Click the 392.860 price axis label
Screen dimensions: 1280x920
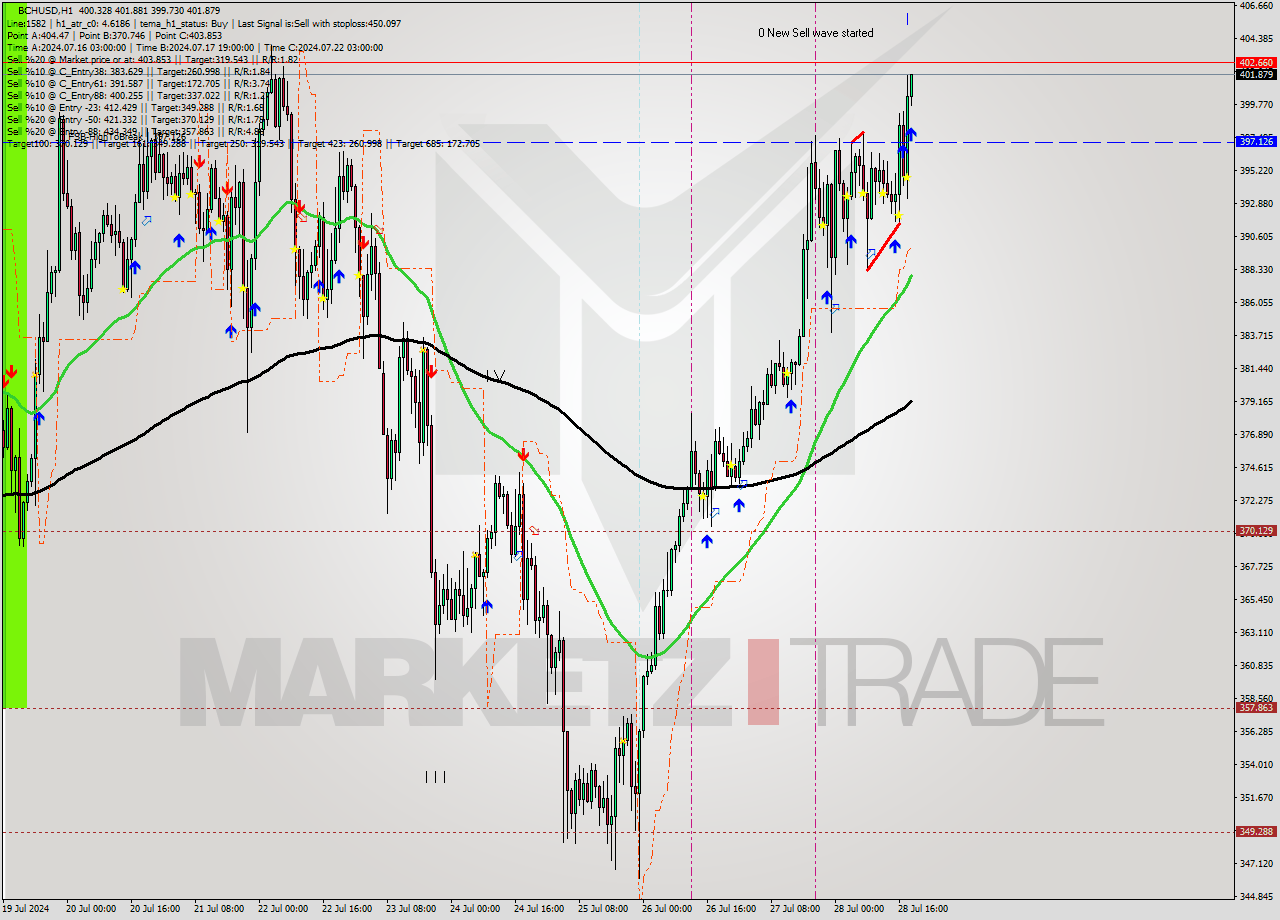tap(1256, 204)
